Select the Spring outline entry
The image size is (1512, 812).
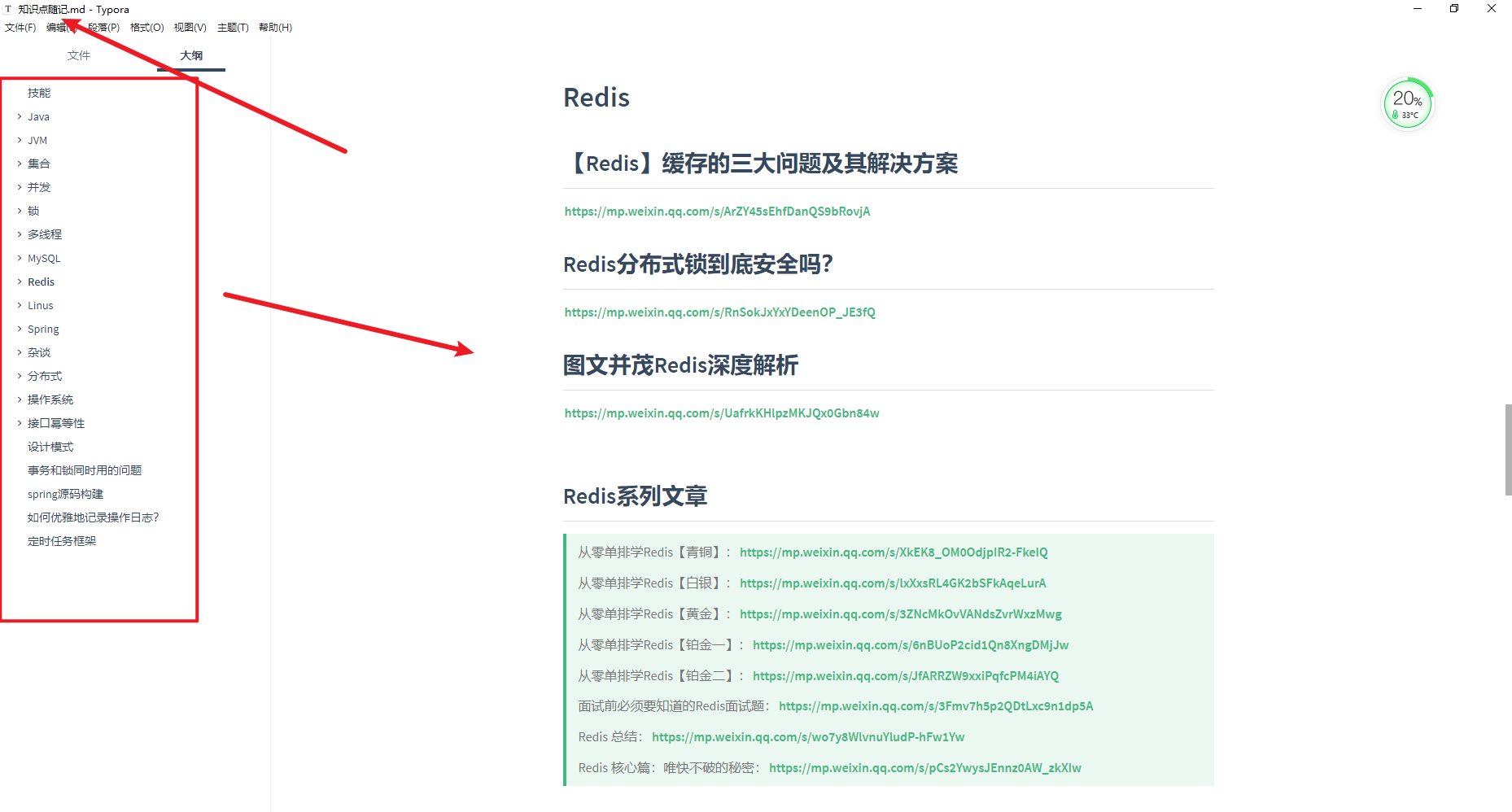coord(43,329)
